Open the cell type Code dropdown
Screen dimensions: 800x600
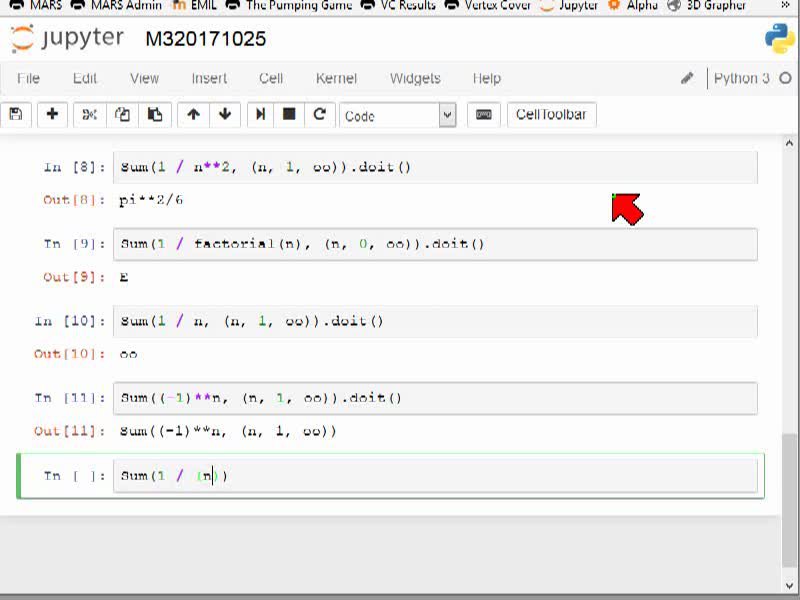(397, 115)
